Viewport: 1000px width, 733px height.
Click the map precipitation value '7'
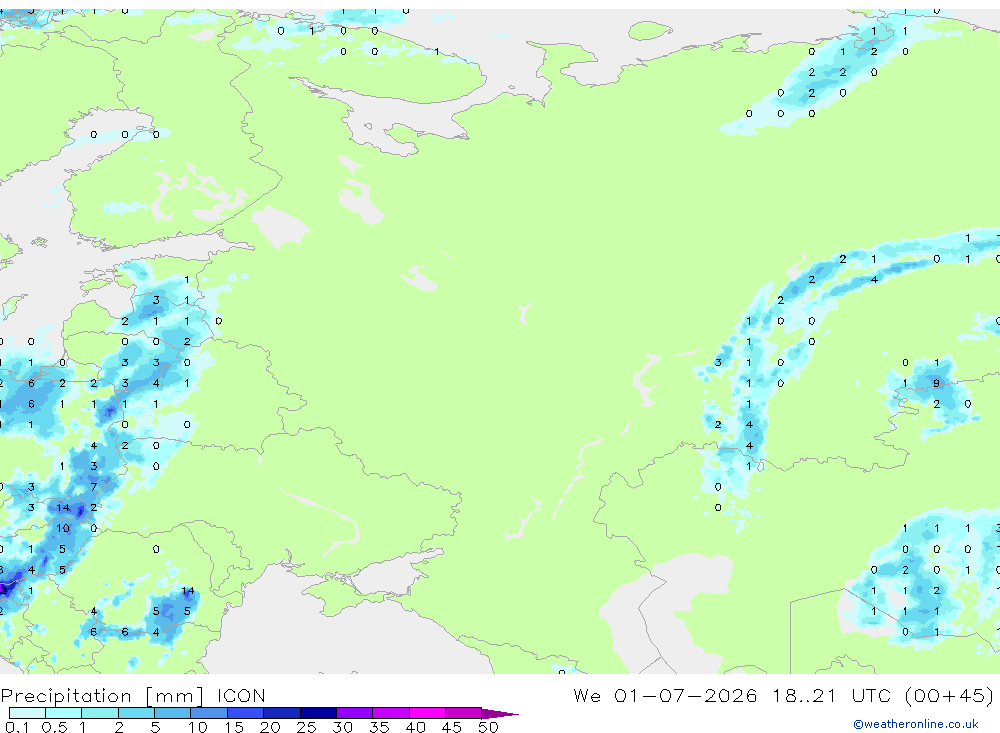(x=94, y=487)
